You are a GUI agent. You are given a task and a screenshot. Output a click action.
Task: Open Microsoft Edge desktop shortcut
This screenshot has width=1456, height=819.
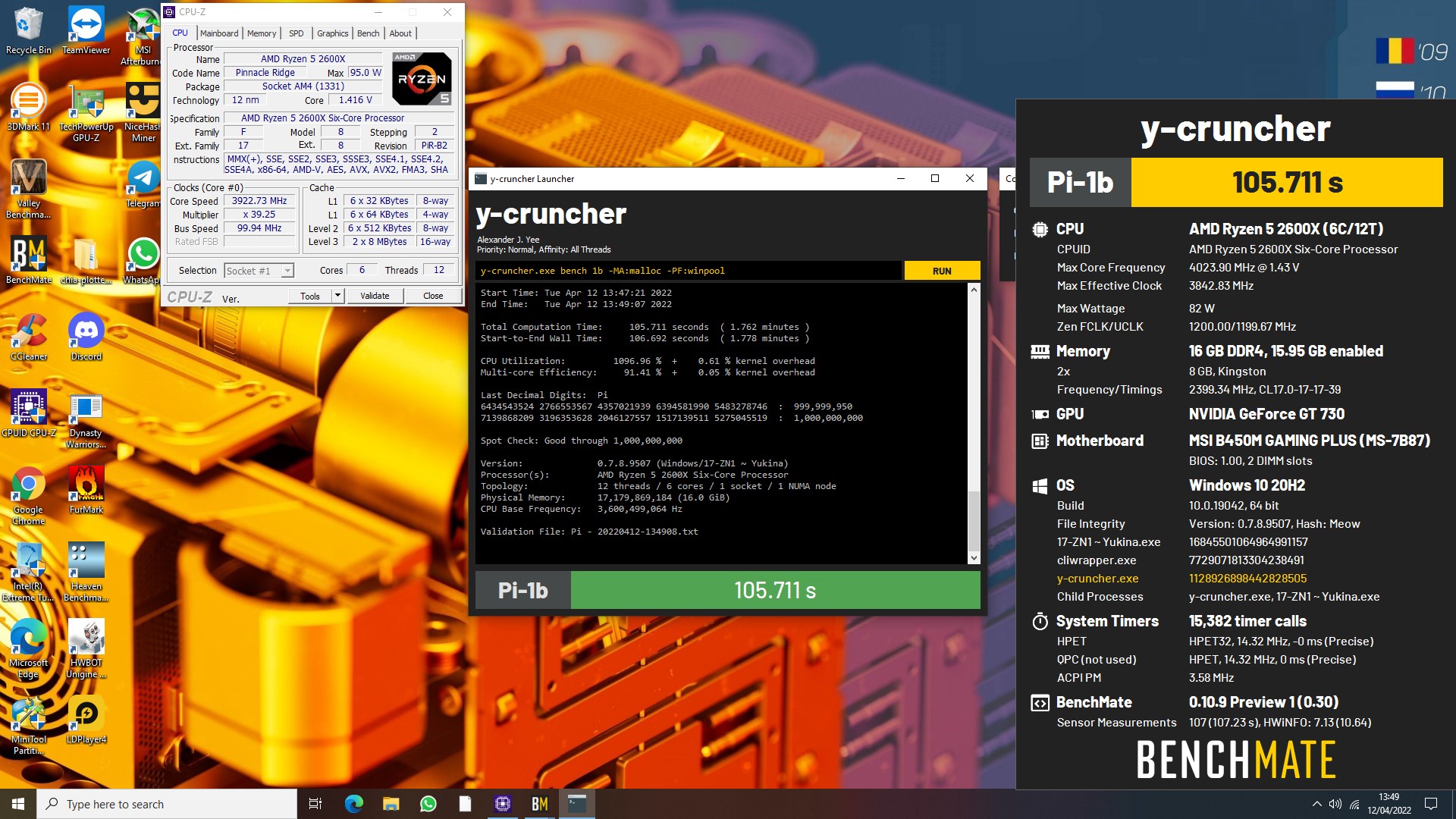click(x=29, y=648)
